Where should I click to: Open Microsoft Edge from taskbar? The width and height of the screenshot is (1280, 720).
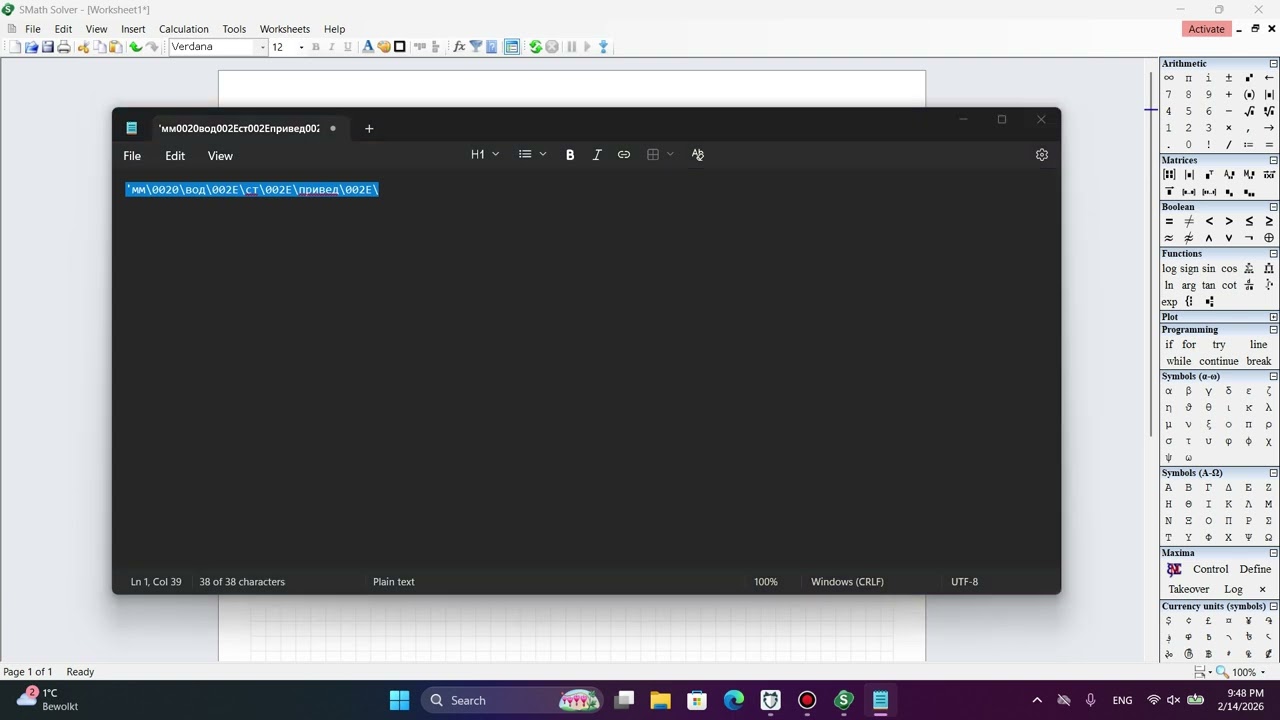click(x=734, y=700)
